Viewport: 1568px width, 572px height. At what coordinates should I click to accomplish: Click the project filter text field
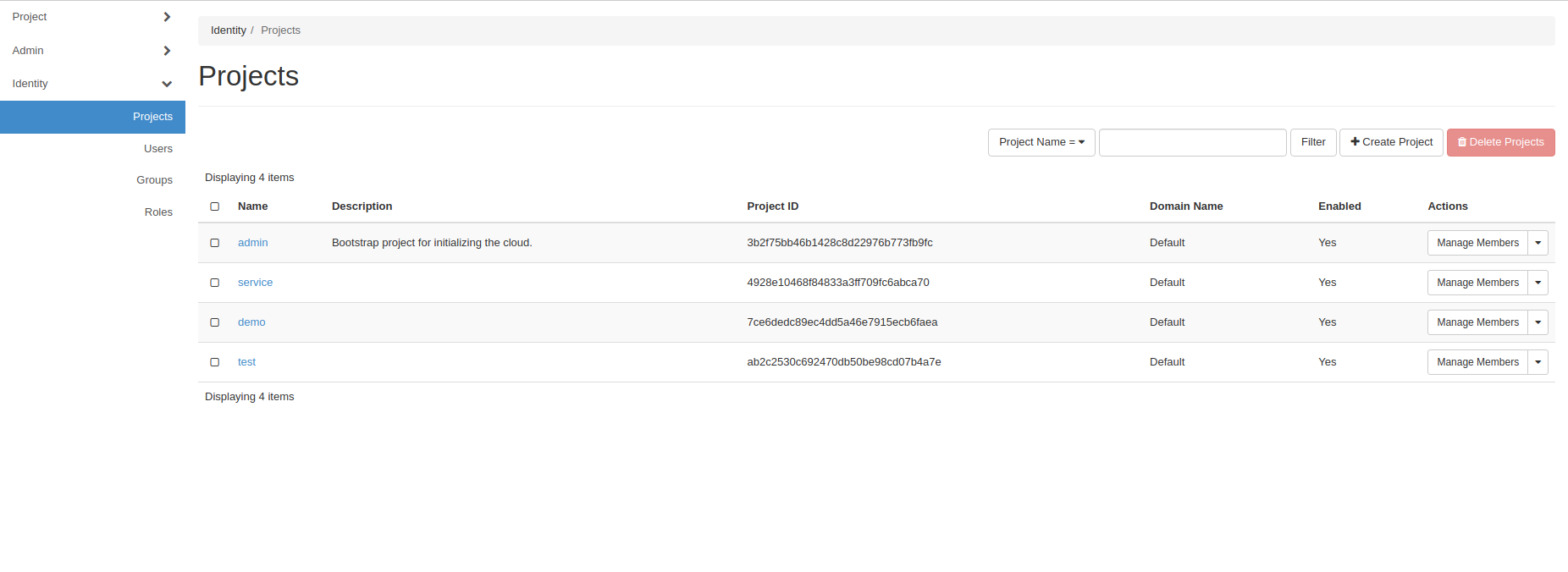1192,142
